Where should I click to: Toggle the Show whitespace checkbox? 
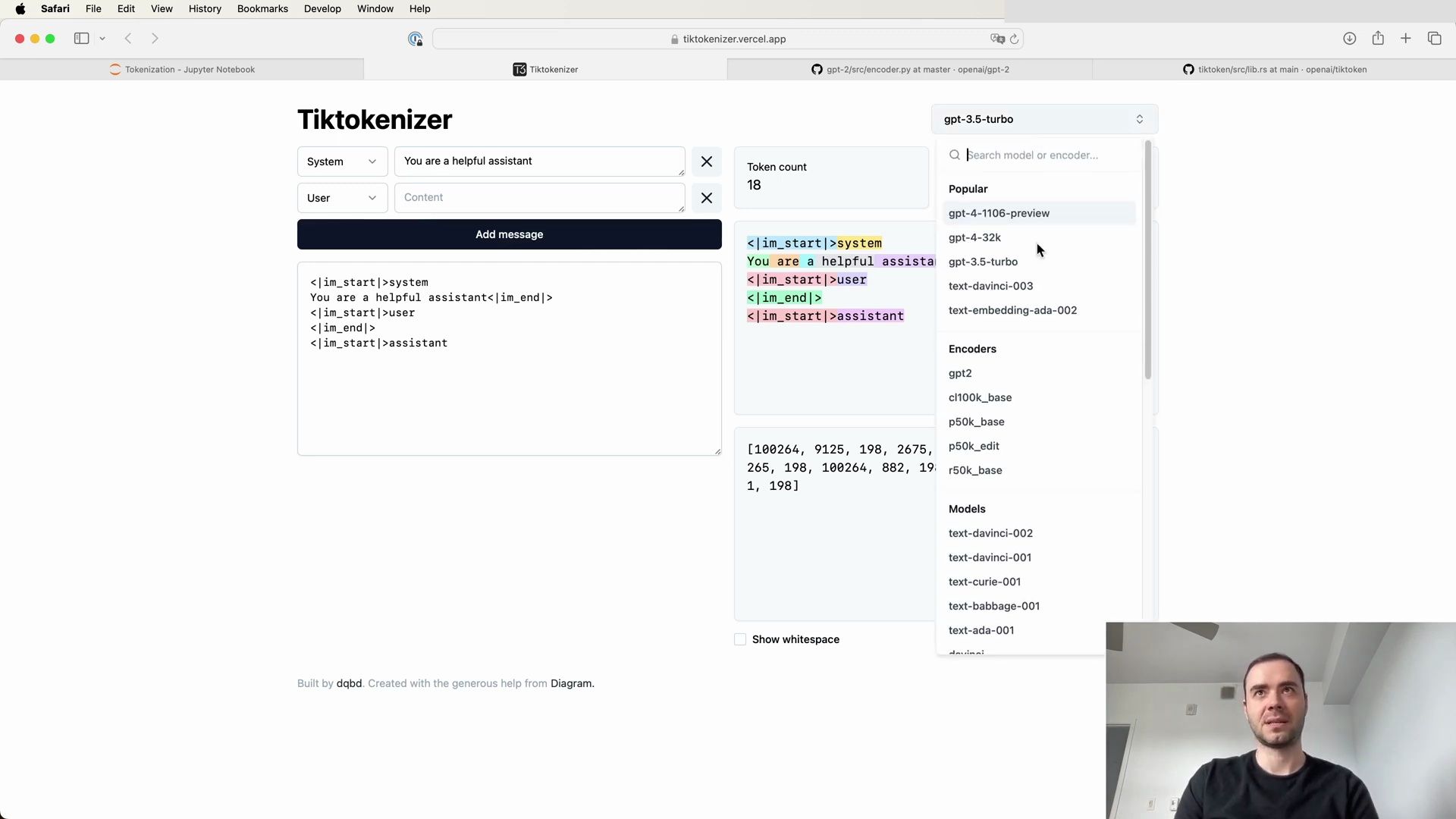click(740, 639)
